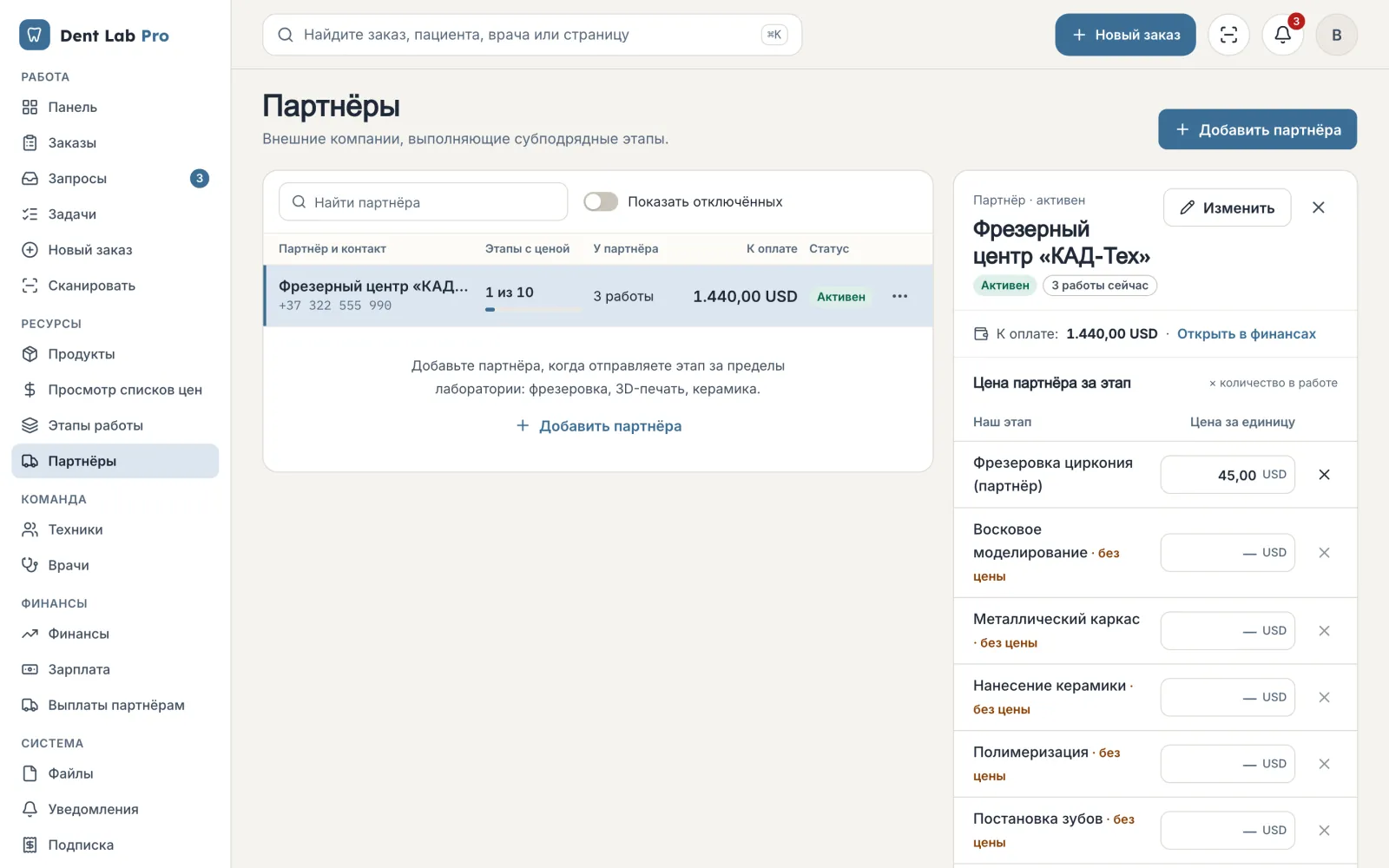Go to Выплаты партнёрам page
Viewport: 1389px width, 868px height.
pyautogui.click(x=115, y=705)
